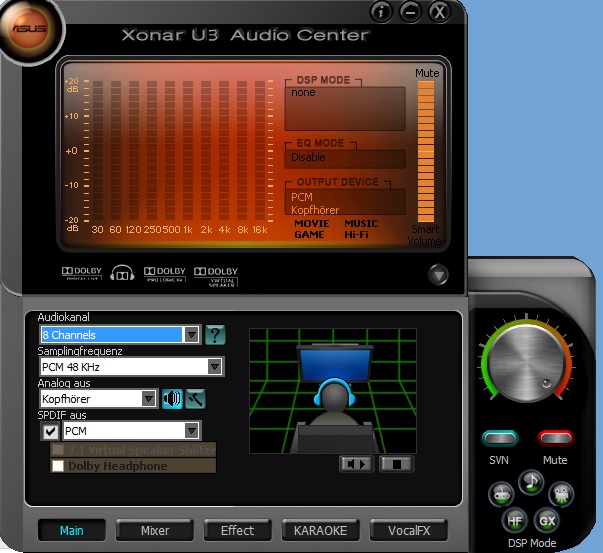Collapse the panel with round arrow button
Screen dimensions: 603x553
pyautogui.click(x=438, y=275)
